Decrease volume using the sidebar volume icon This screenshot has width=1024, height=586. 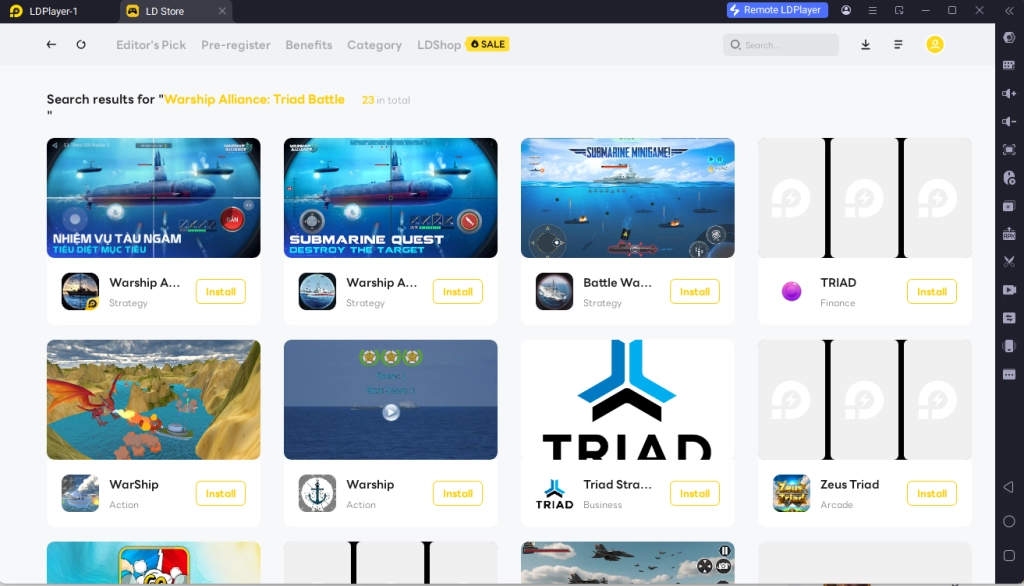[x=1010, y=120]
